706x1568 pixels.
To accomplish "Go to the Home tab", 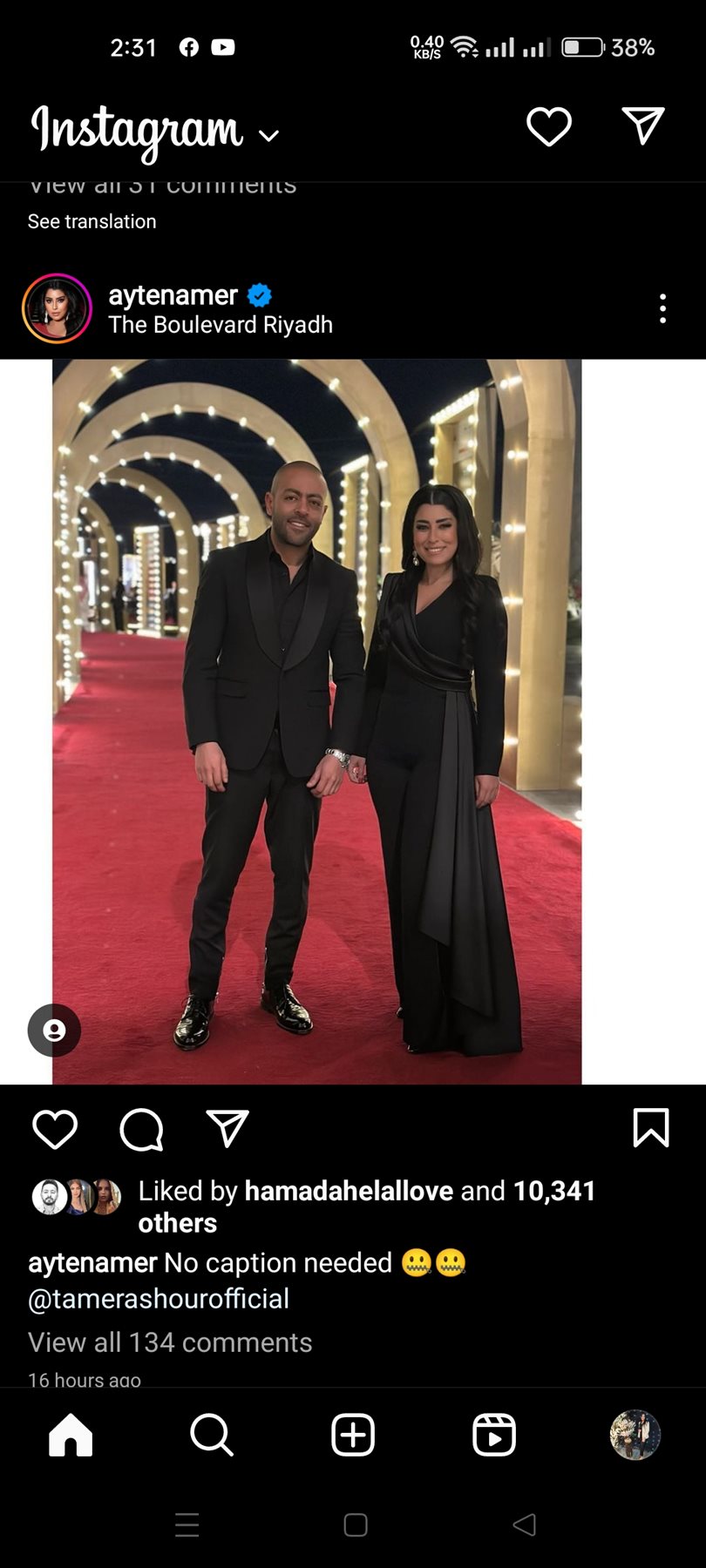I will (x=71, y=1435).
